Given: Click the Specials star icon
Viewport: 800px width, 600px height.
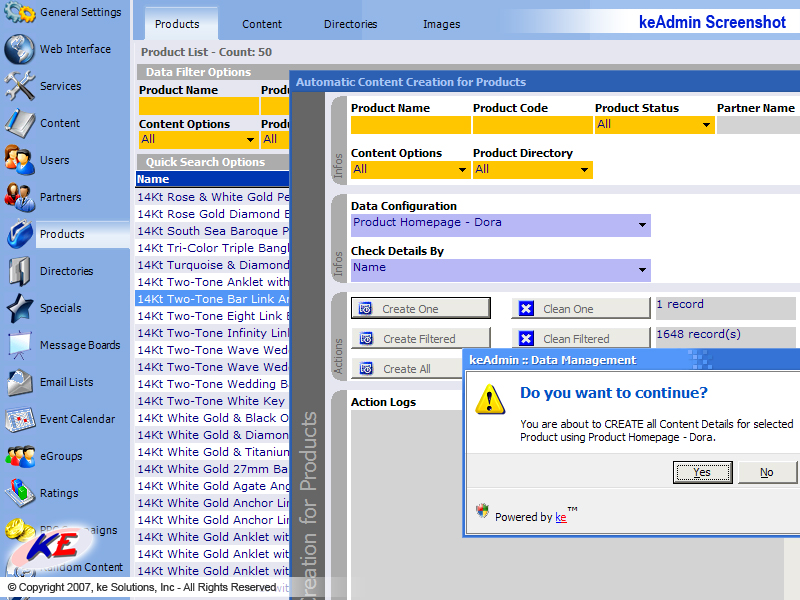Looking at the screenshot, I should (x=19, y=308).
